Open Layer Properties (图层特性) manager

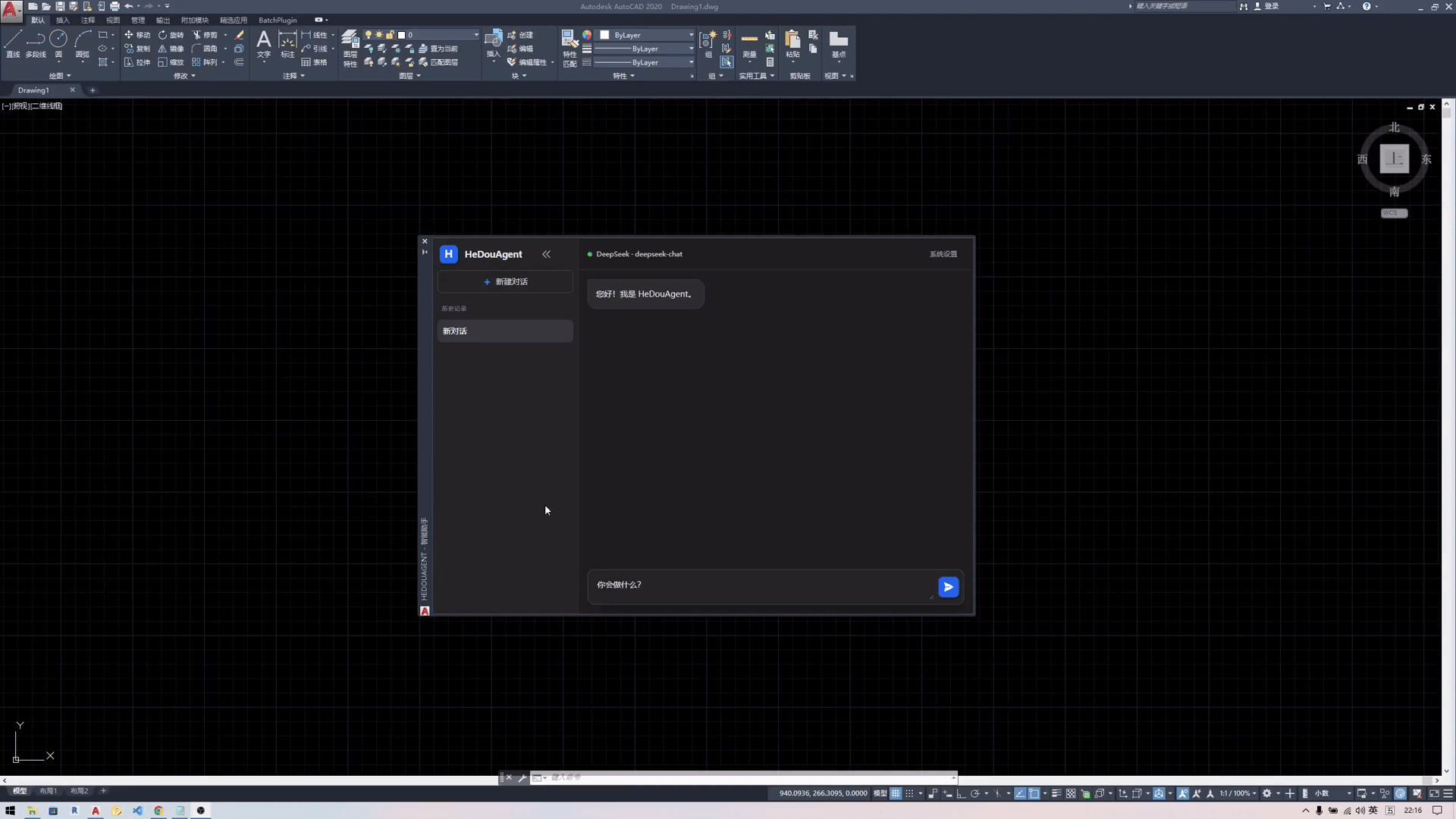(350, 49)
